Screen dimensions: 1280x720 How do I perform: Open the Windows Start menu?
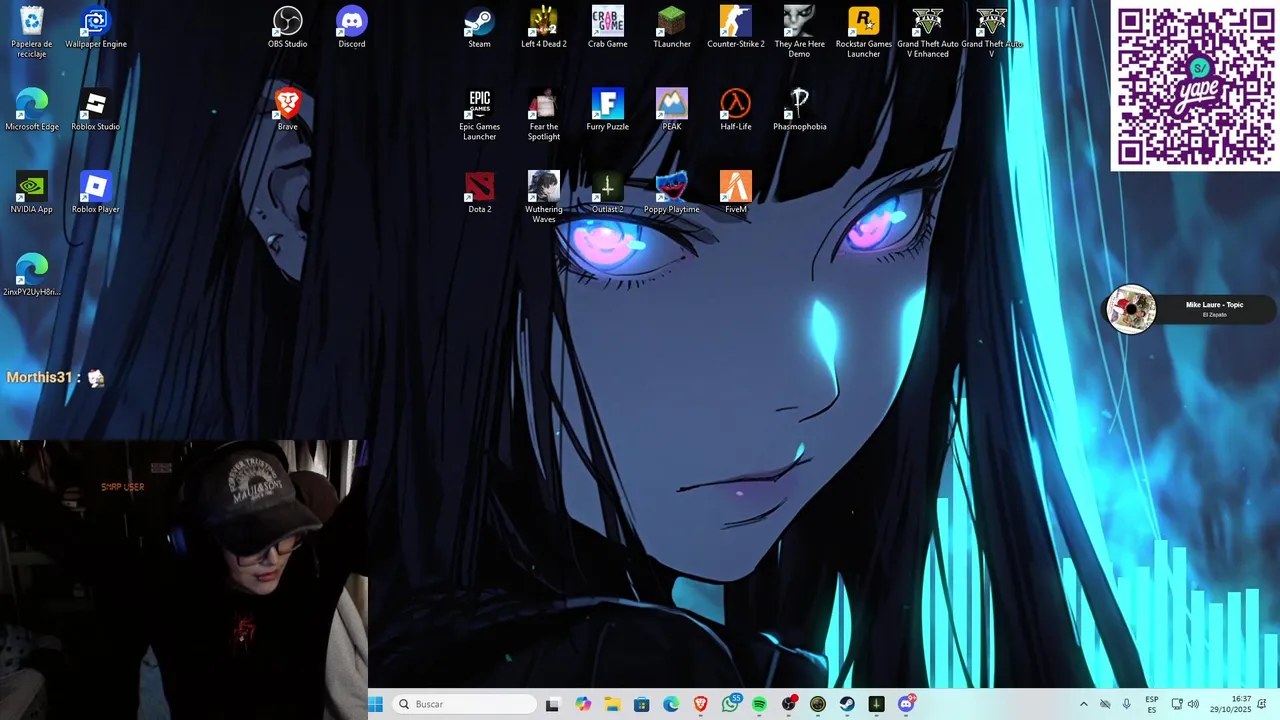point(376,704)
